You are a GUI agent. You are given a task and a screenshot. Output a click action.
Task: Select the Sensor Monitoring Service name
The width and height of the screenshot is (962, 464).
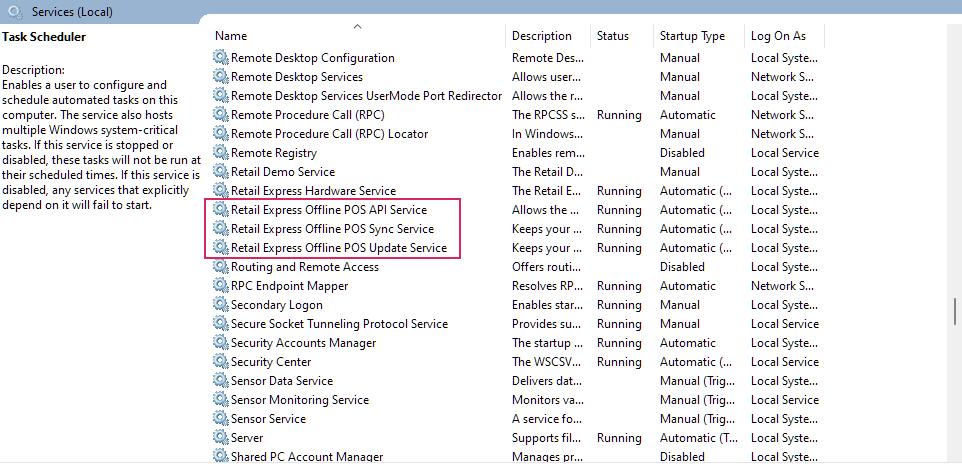(x=300, y=400)
